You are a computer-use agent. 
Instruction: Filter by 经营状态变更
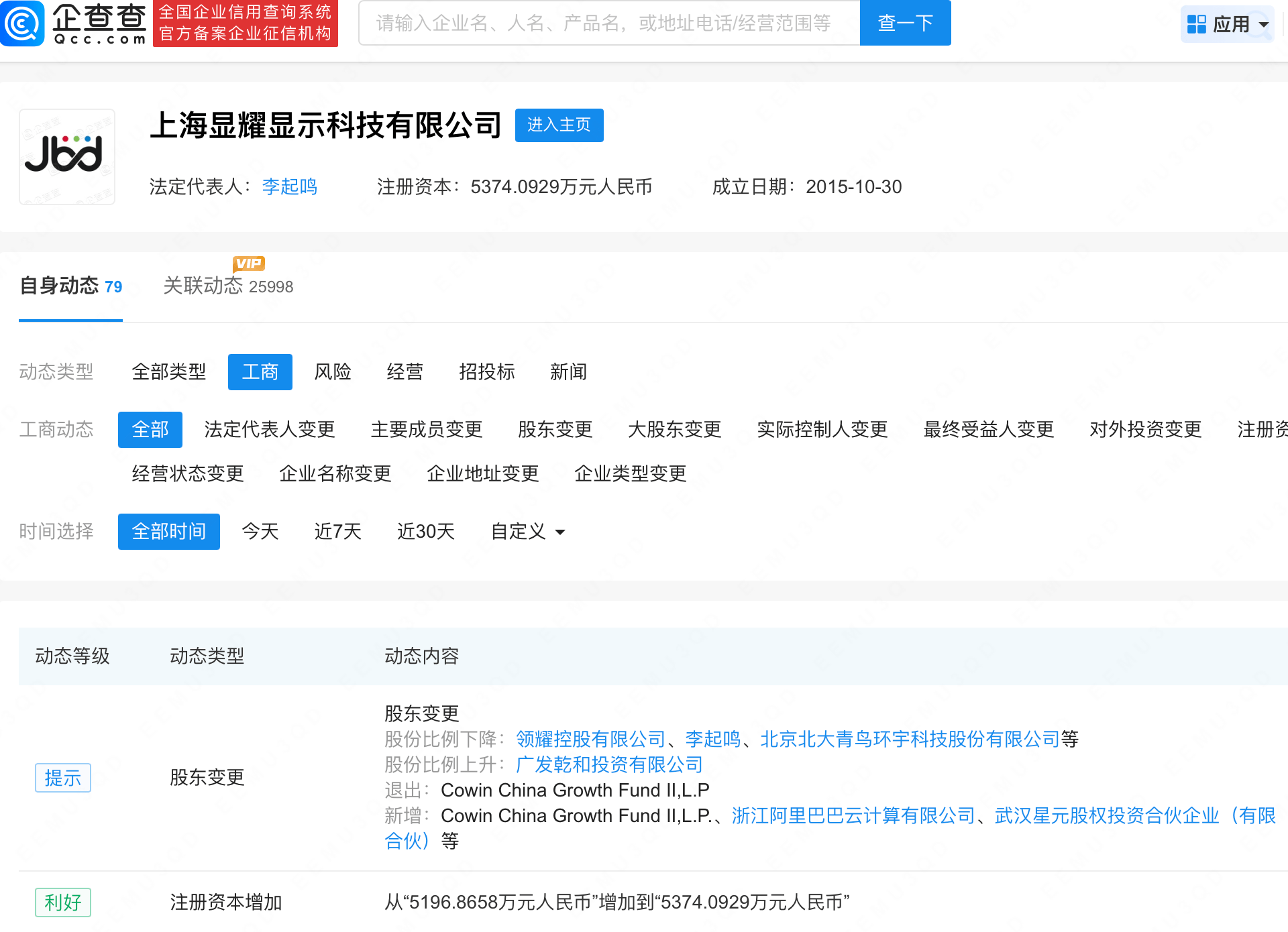[x=188, y=473]
